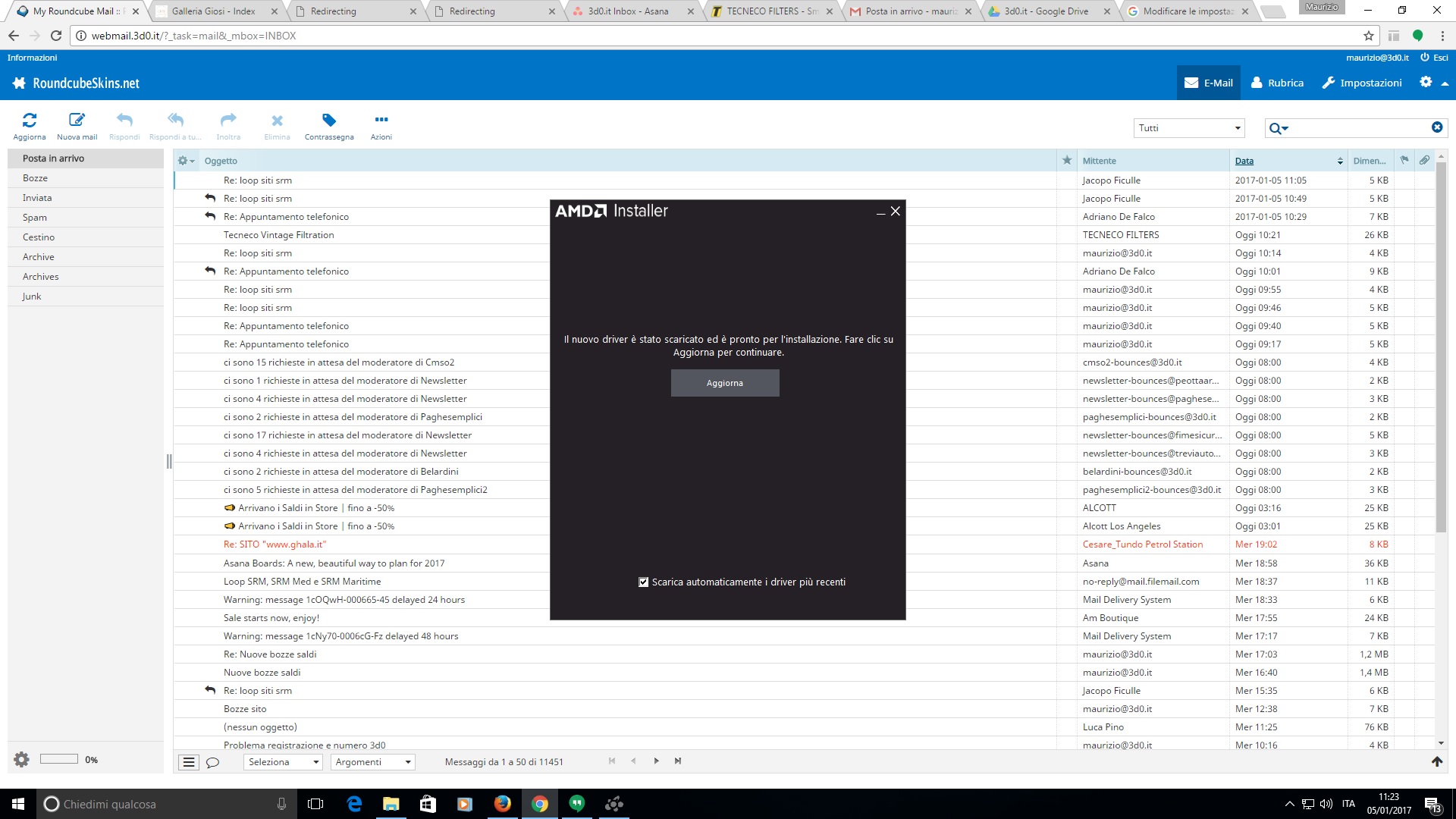This screenshot has width=1456, height=819.
Task: Open the list options gear dropdown
Action: [x=186, y=161]
